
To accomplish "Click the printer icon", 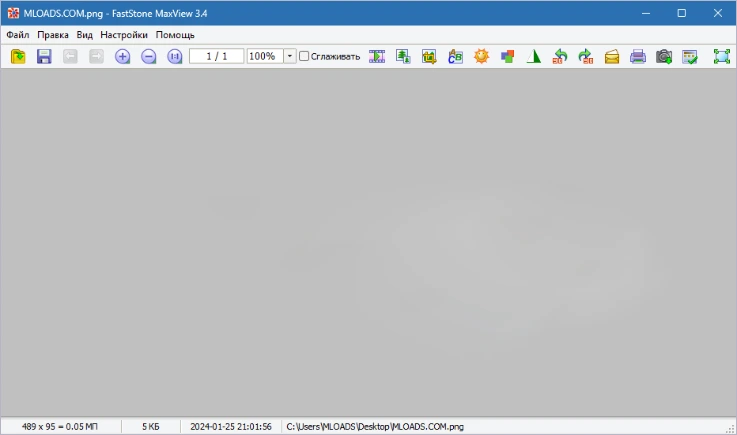I will pyautogui.click(x=638, y=57).
